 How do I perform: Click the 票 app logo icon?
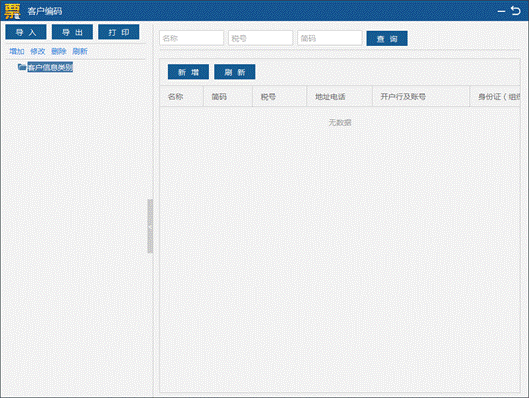point(12,11)
